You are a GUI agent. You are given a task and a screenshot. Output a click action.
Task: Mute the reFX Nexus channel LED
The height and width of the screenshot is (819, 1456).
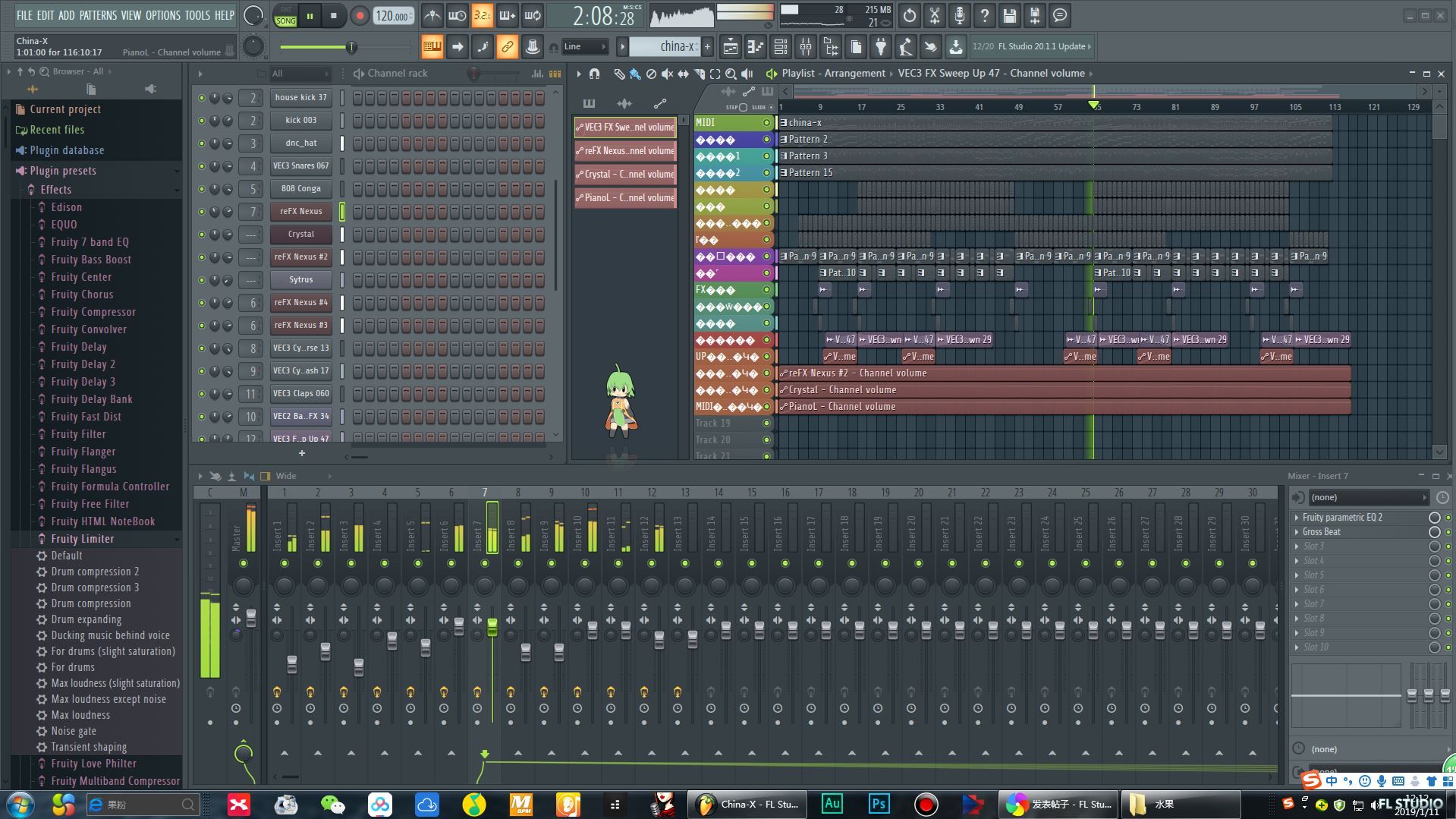coord(201,212)
